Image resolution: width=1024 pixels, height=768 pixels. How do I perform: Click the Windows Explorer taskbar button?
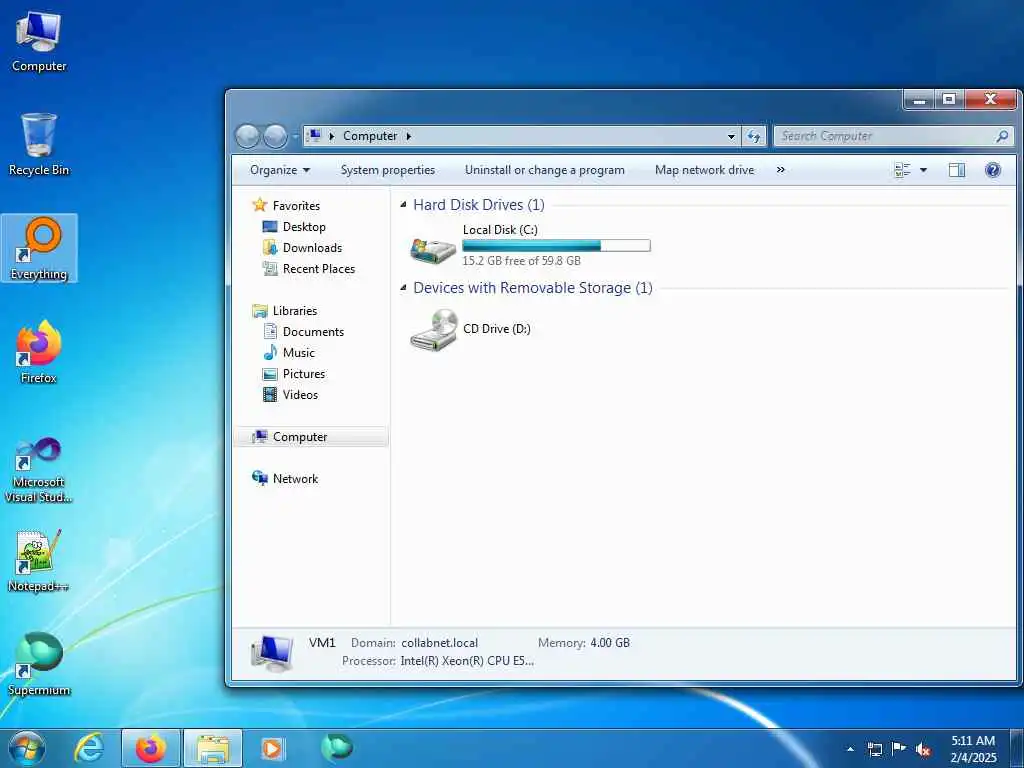click(x=213, y=748)
